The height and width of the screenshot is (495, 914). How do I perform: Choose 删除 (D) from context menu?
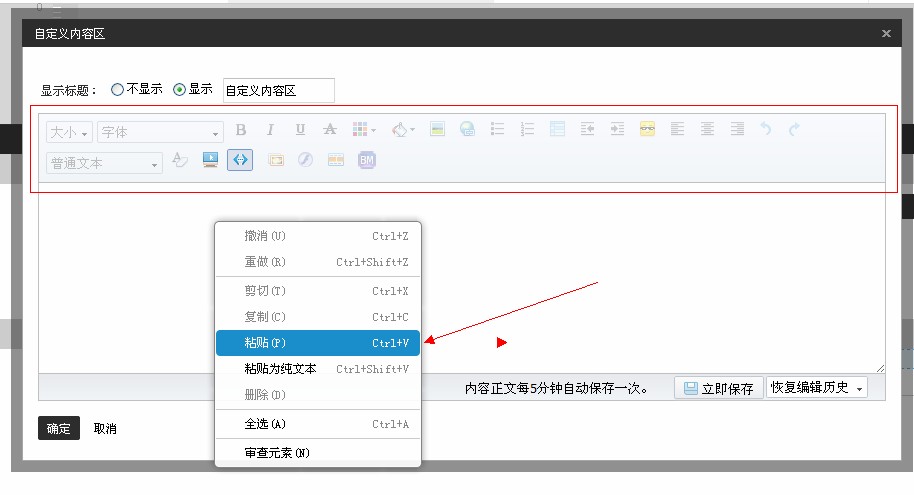click(318, 395)
